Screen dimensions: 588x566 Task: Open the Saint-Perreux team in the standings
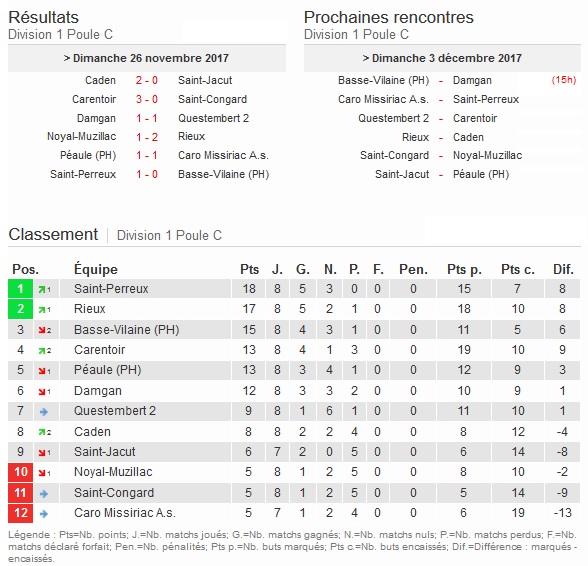click(x=111, y=288)
